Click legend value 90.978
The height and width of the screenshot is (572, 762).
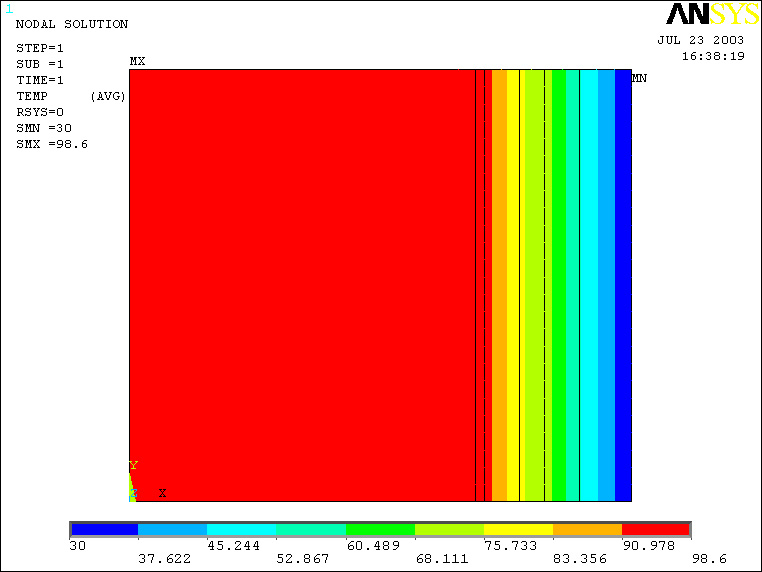(649, 546)
